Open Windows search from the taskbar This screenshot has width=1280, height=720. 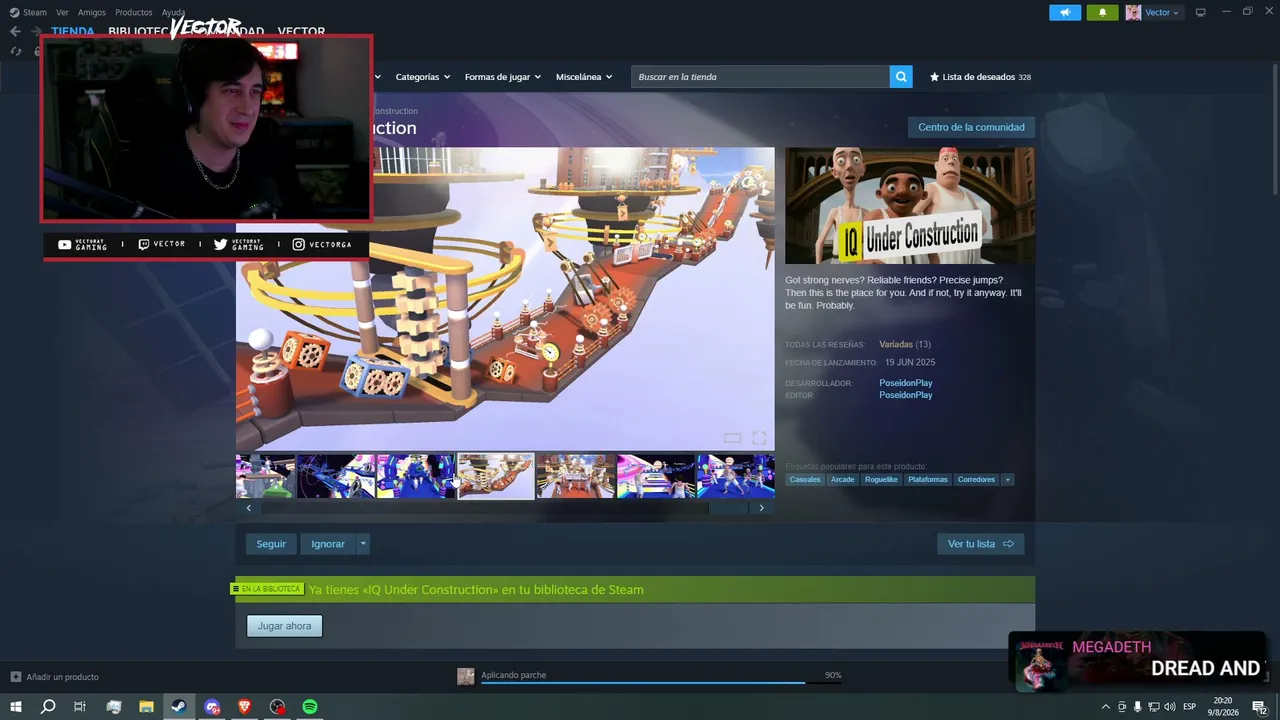[48, 707]
